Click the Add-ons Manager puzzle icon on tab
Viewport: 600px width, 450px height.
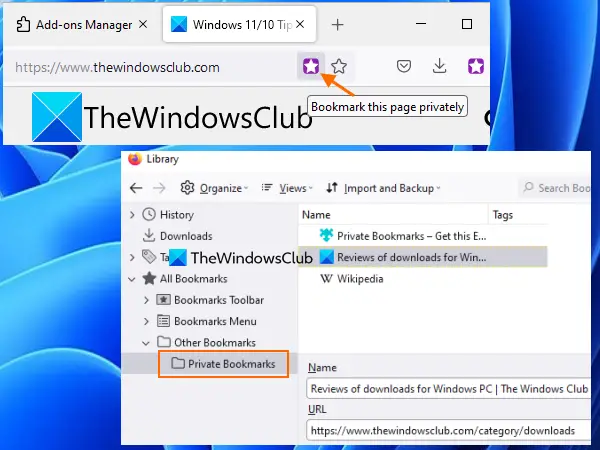pyautogui.click(x=23, y=24)
